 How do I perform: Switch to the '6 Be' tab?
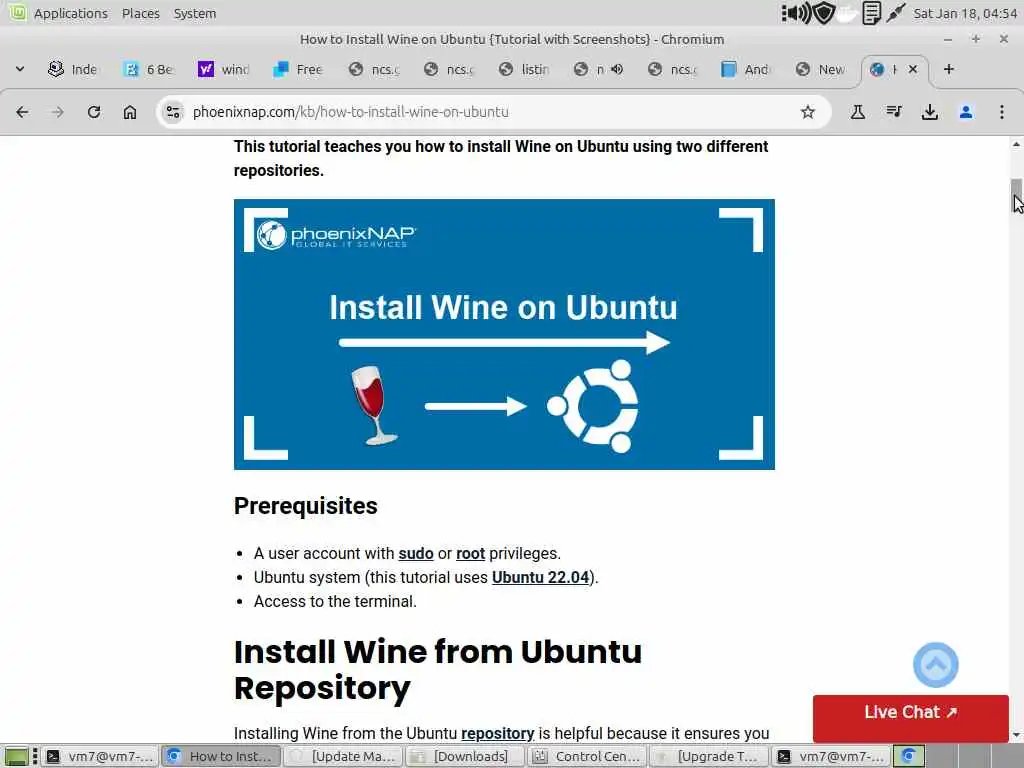click(150, 69)
